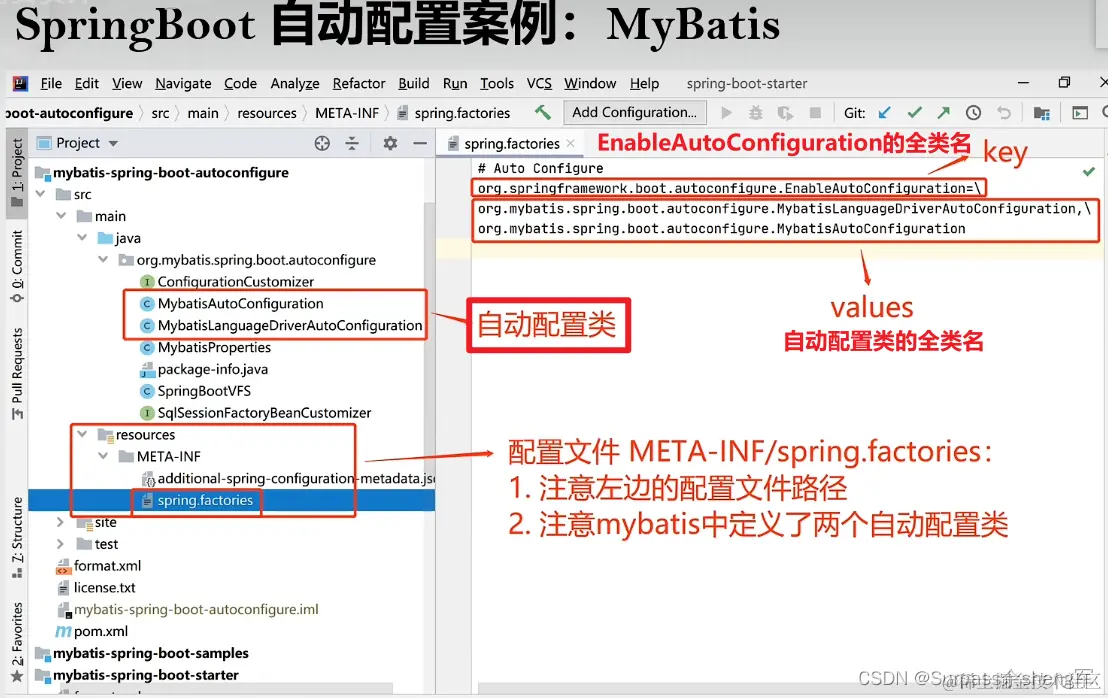Click the Run green play icon

click(726, 112)
